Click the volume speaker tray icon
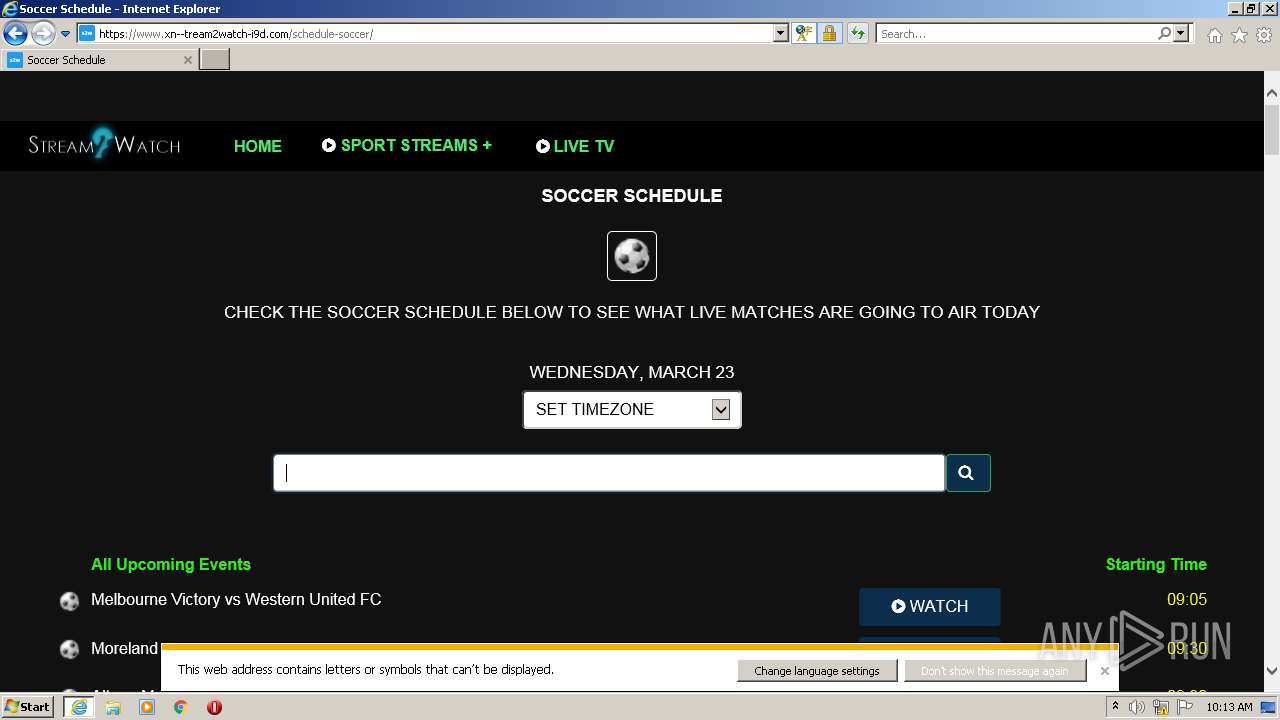Viewport: 1280px width, 720px height. tap(1137, 707)
